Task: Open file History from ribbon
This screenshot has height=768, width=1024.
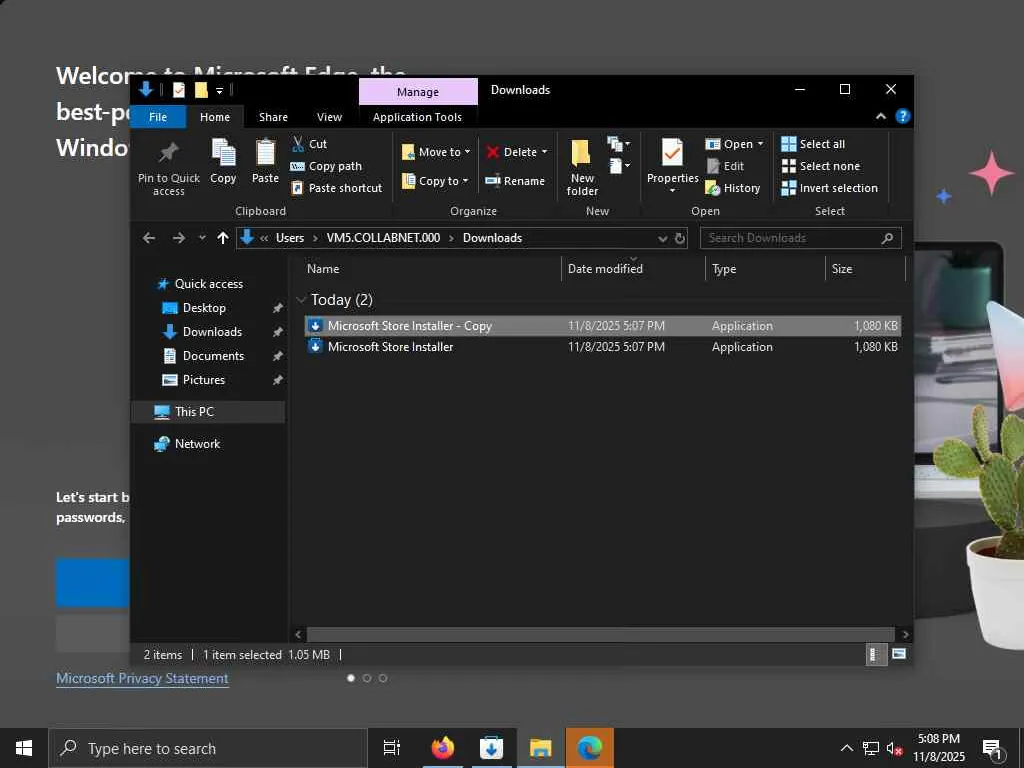Action: tap(733, 188)
